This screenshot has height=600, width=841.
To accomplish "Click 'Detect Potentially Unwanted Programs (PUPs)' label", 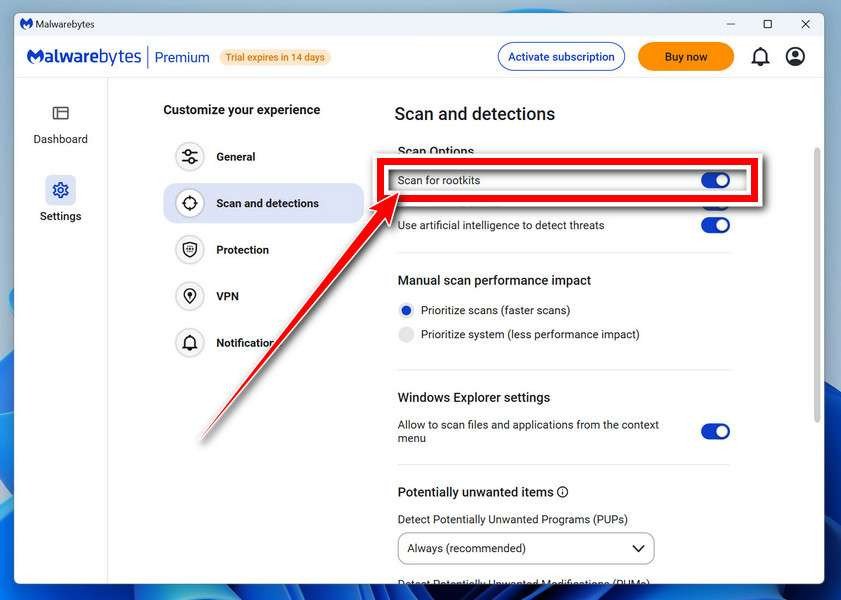I will click(x=512, y=519).
